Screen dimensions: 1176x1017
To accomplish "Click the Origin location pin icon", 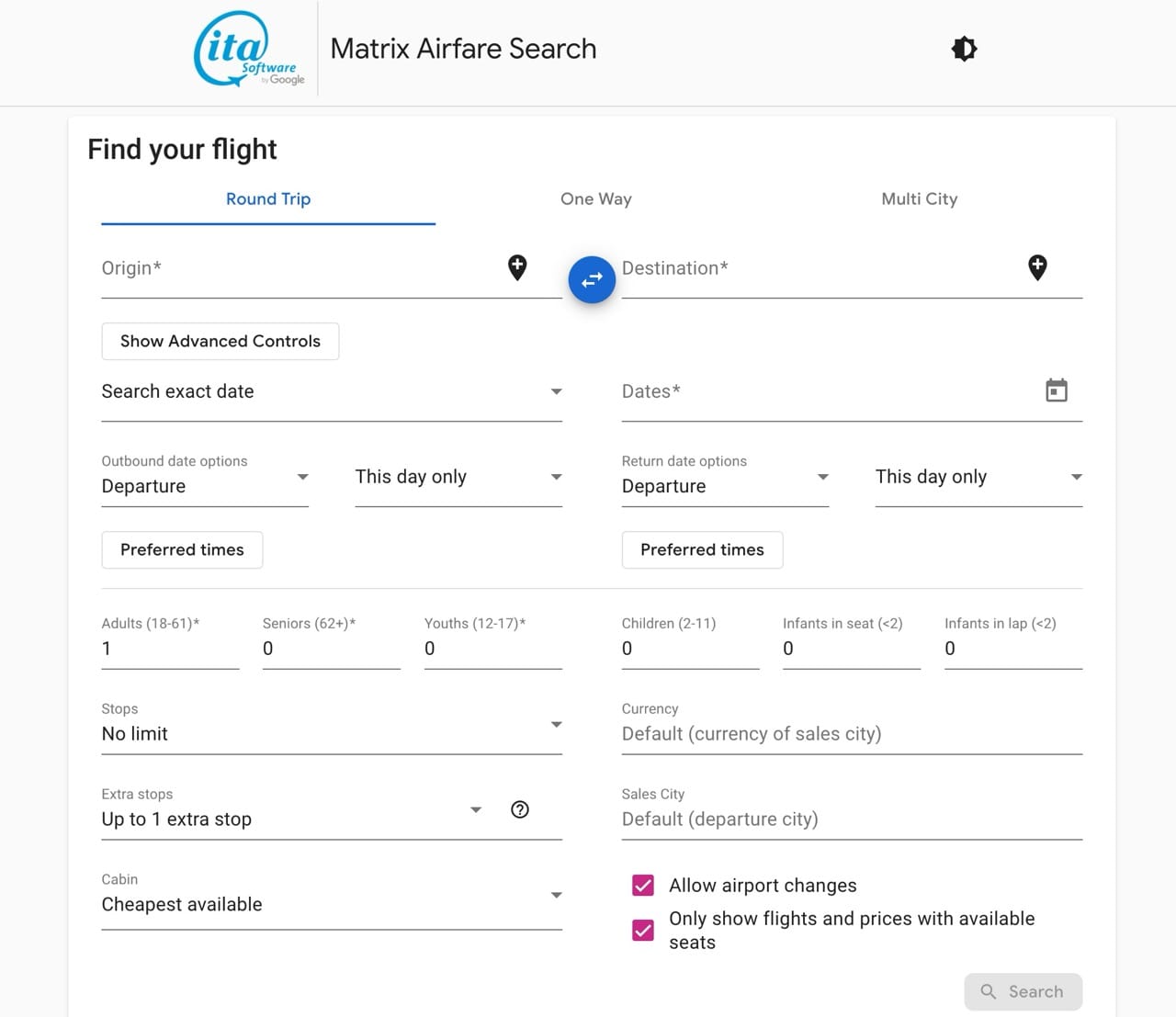I will (517, 267).
